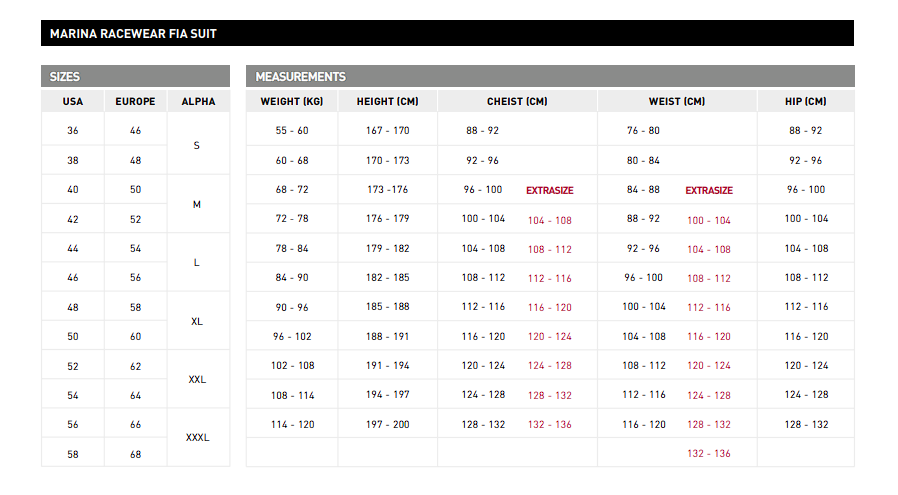Image resolution: width=898 pixels, height=495 pixels.
Task: Click height range 188 - 191
Action: (x=388, y=337)
